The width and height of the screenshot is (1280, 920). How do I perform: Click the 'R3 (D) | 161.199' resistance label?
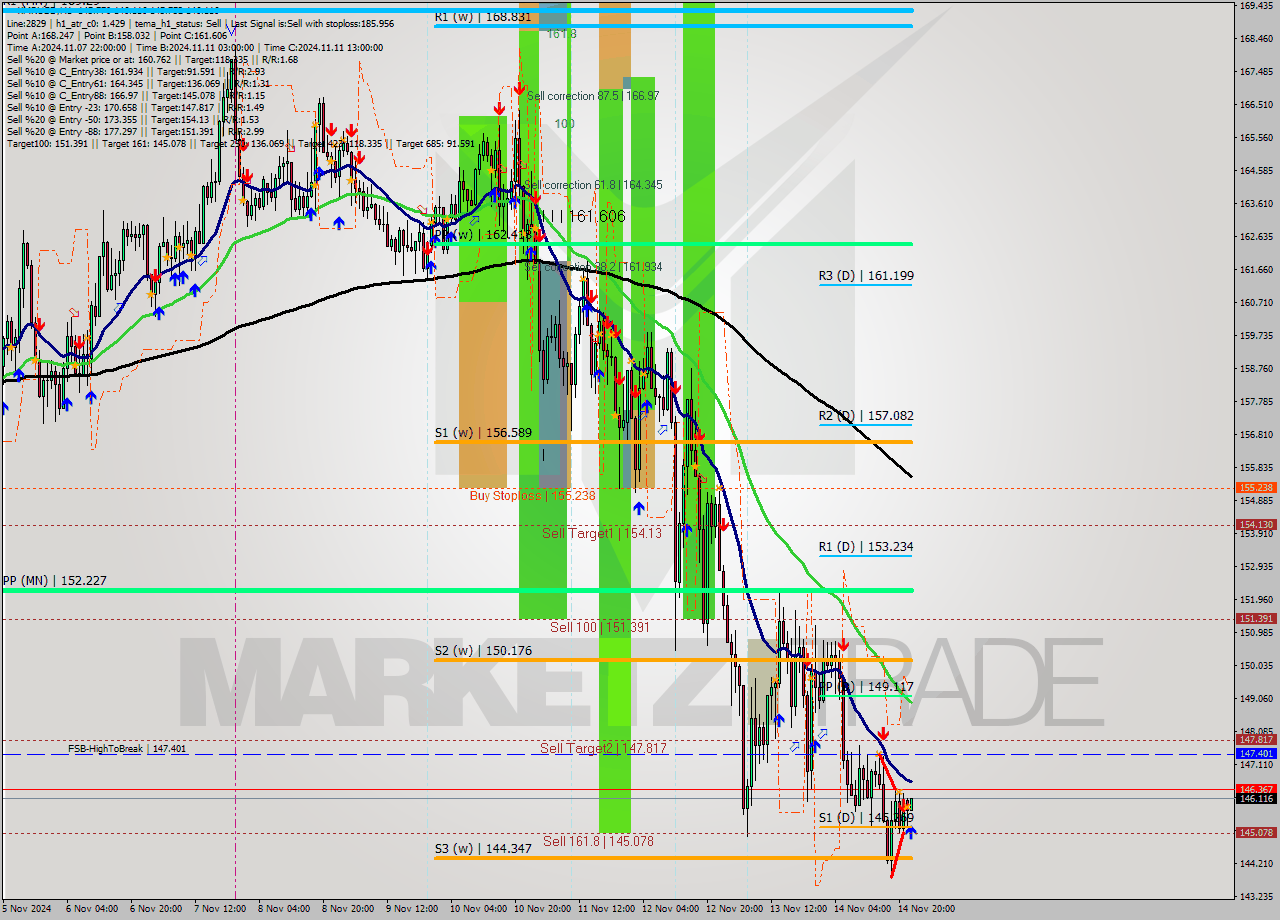[x=866, y=276]
